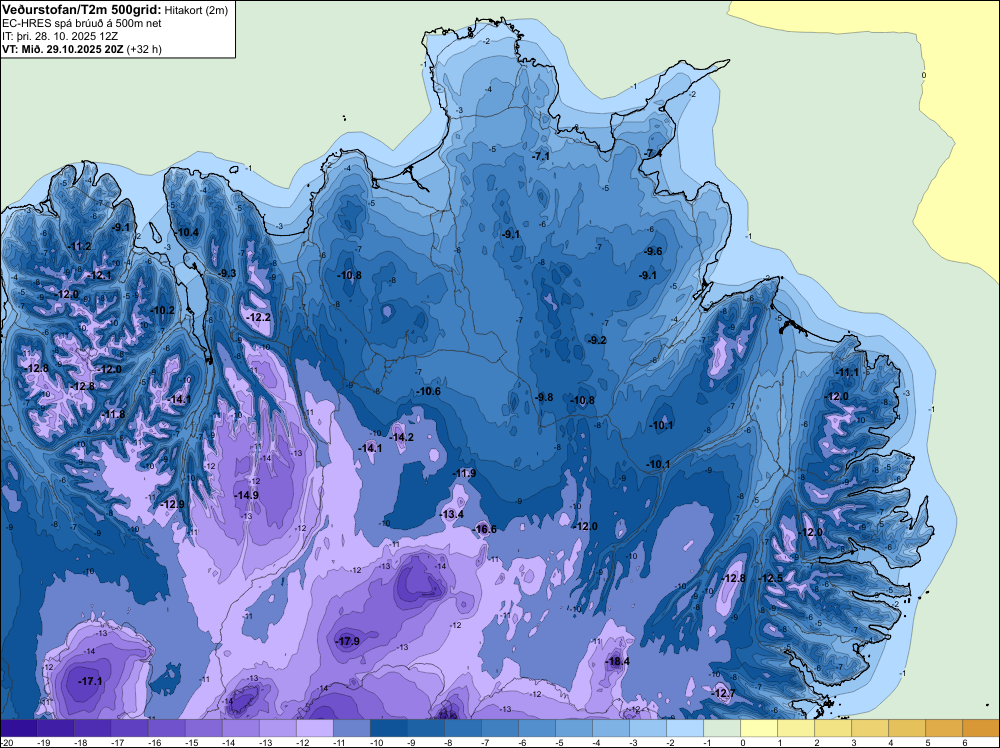Pick the light lavender swatch between -12 and -11

(x=315, y=728)
